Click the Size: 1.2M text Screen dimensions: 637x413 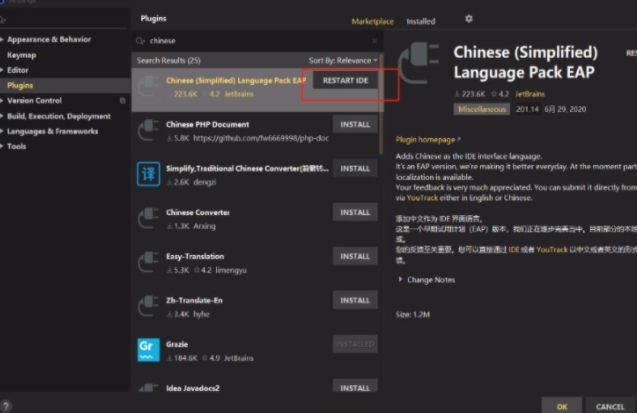(x=413, y=314)
